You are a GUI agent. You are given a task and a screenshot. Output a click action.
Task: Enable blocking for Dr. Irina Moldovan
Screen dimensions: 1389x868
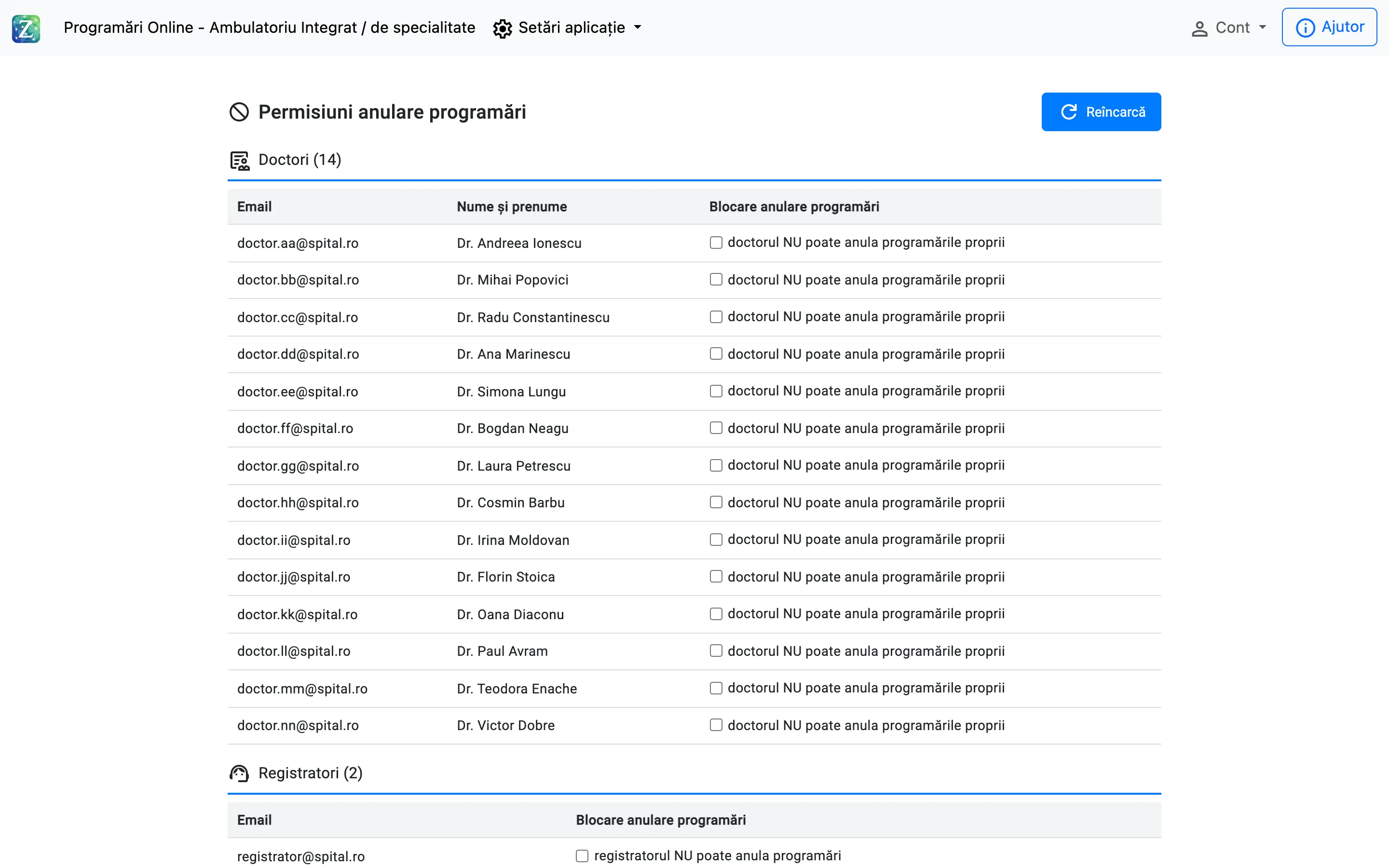pyautogui.click(x=716, y=540)
